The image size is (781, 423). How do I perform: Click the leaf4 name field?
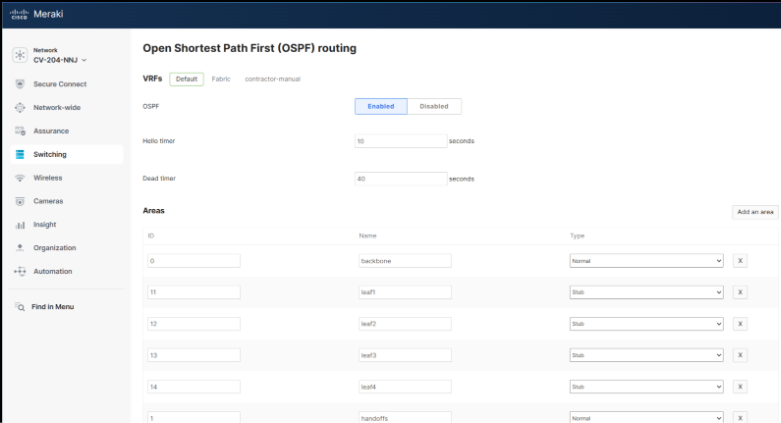point(405,387)
